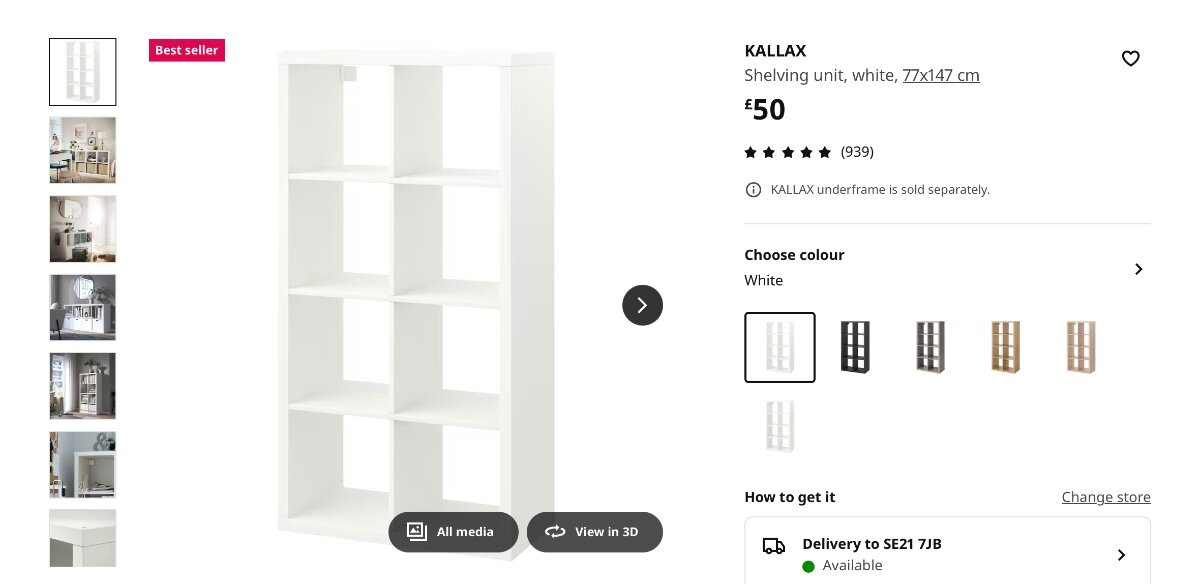
Task: Expand the Choose colour chevron
Action: (x=1138, y=269)
